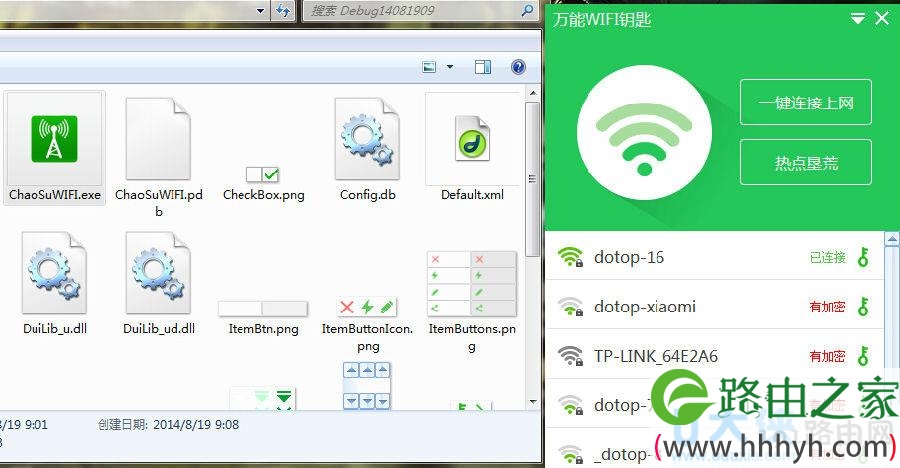
Task: Click the key icon for TP-LINK_64E2A6
Action: point(863,356)
